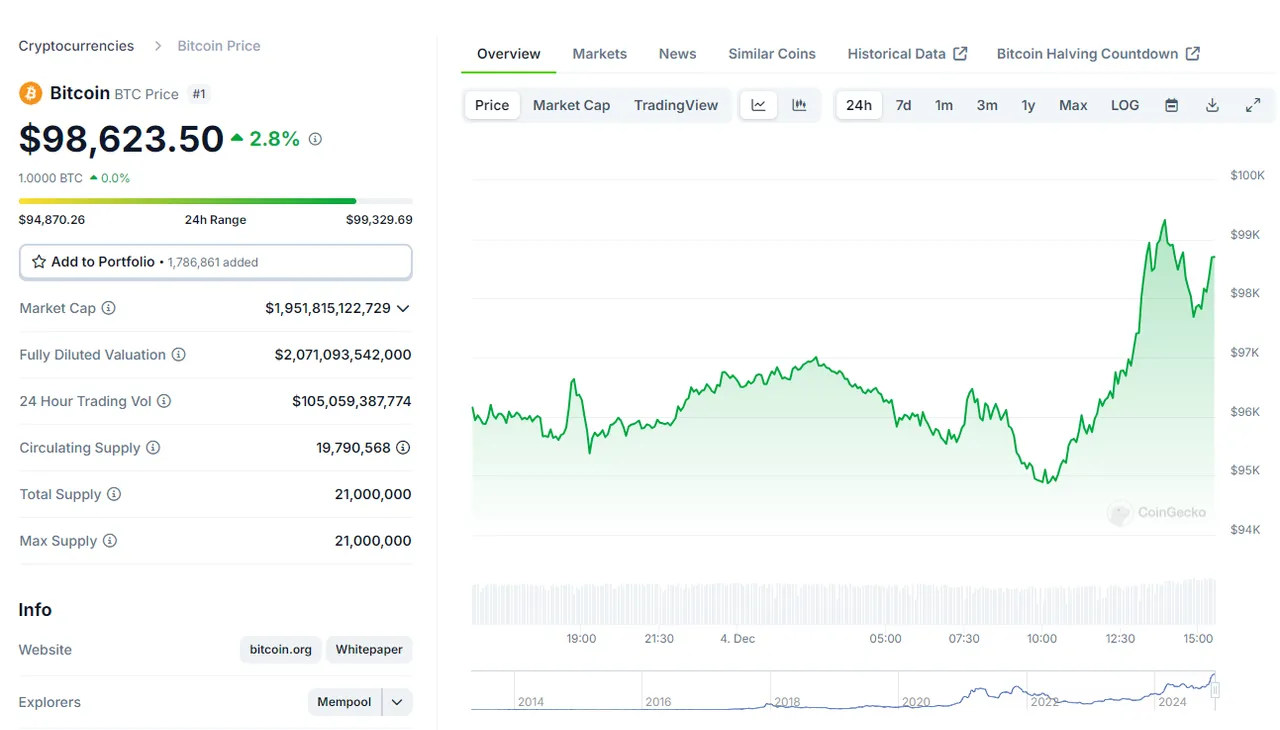Click Add to Portfolio button
This screenshot has height=730, width=1280.
pyautogui.click(x=215, y=262)
